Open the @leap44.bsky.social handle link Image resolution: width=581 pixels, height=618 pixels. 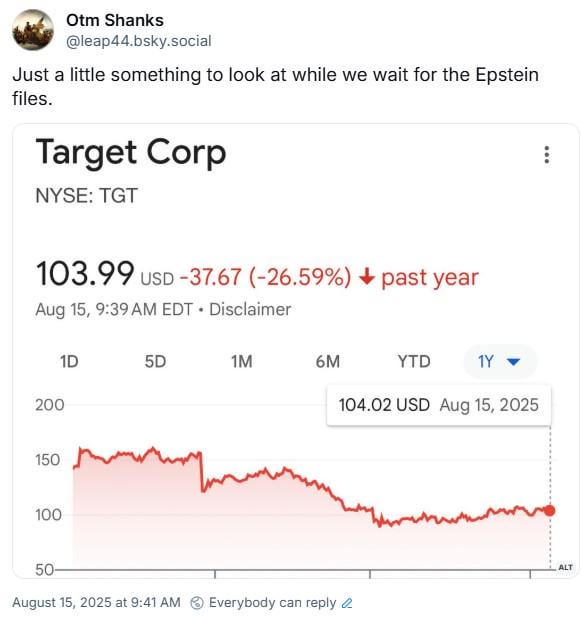coord(139,41)
